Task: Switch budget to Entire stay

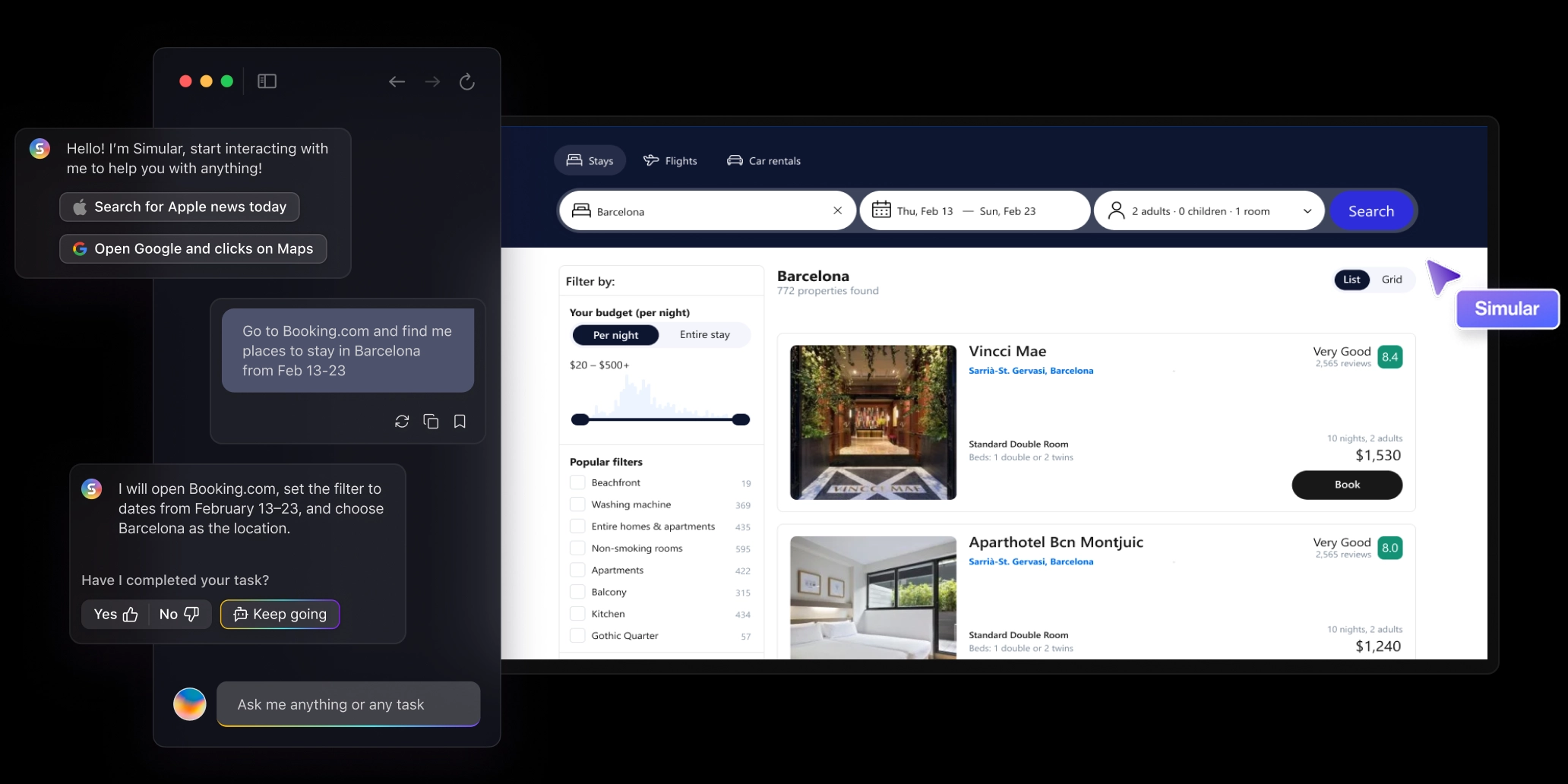Action: [x=704, y=335]
